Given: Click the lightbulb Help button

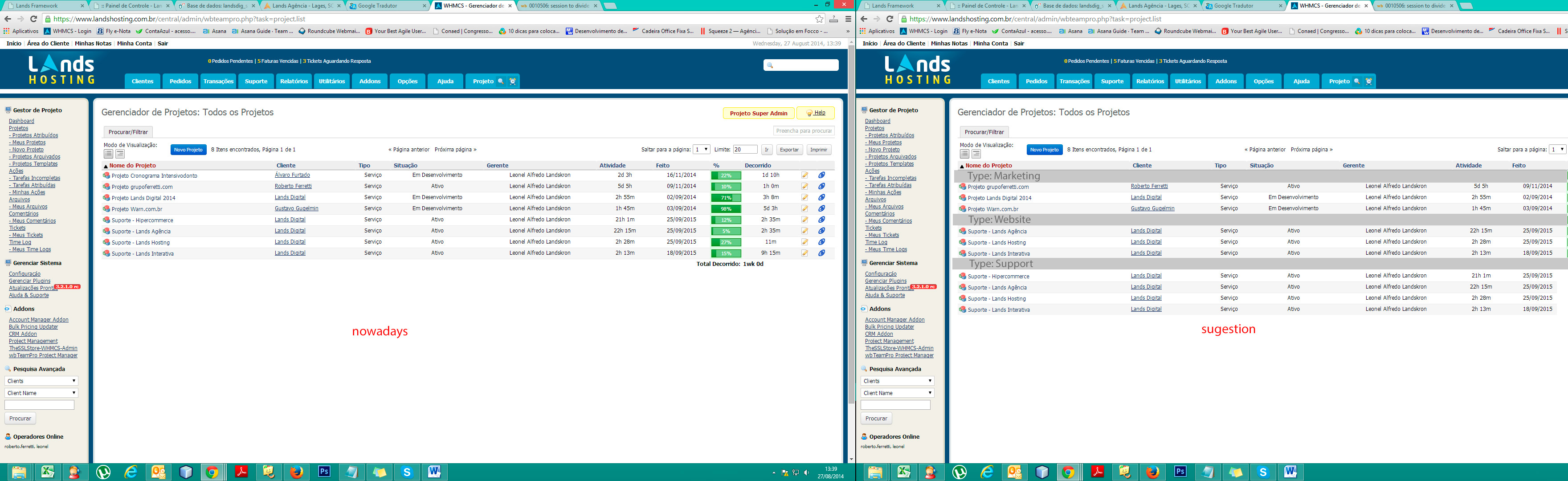Looking at the screenshot, I should pyautogui.click(x=815, y=113).
